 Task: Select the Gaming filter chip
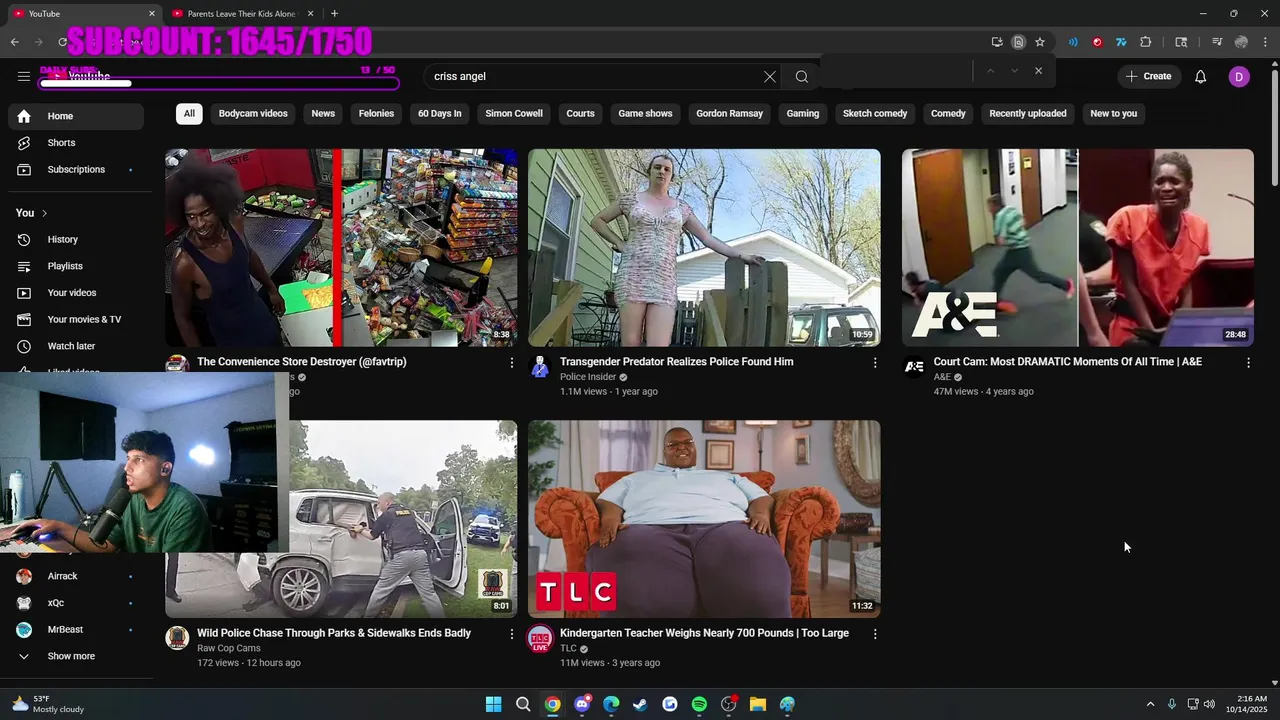(x=803, y=113)
